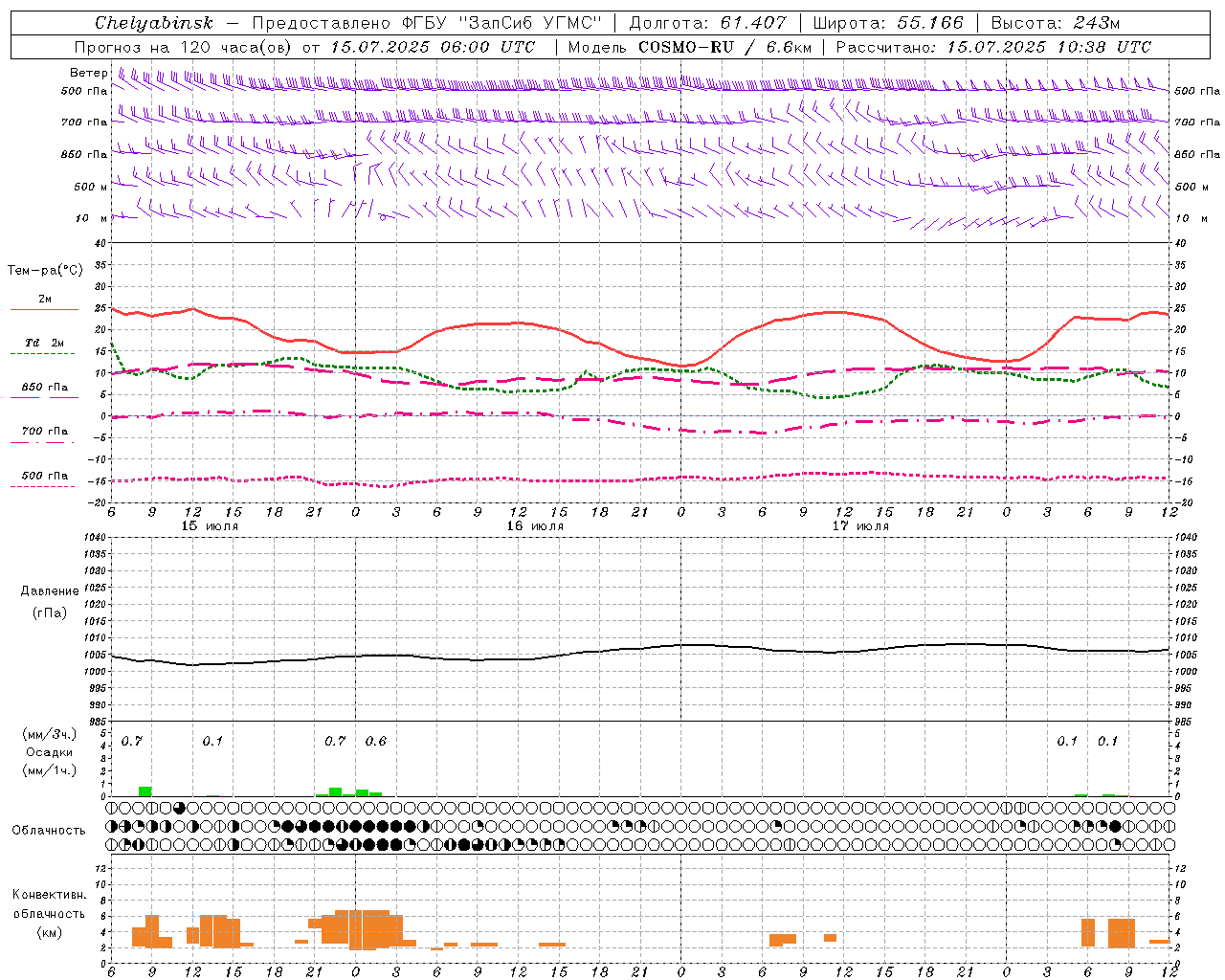Click the 'Конвективн.' convective cloud label
Viewport: 1225px width, 980px height.
(x=50, y=895)
